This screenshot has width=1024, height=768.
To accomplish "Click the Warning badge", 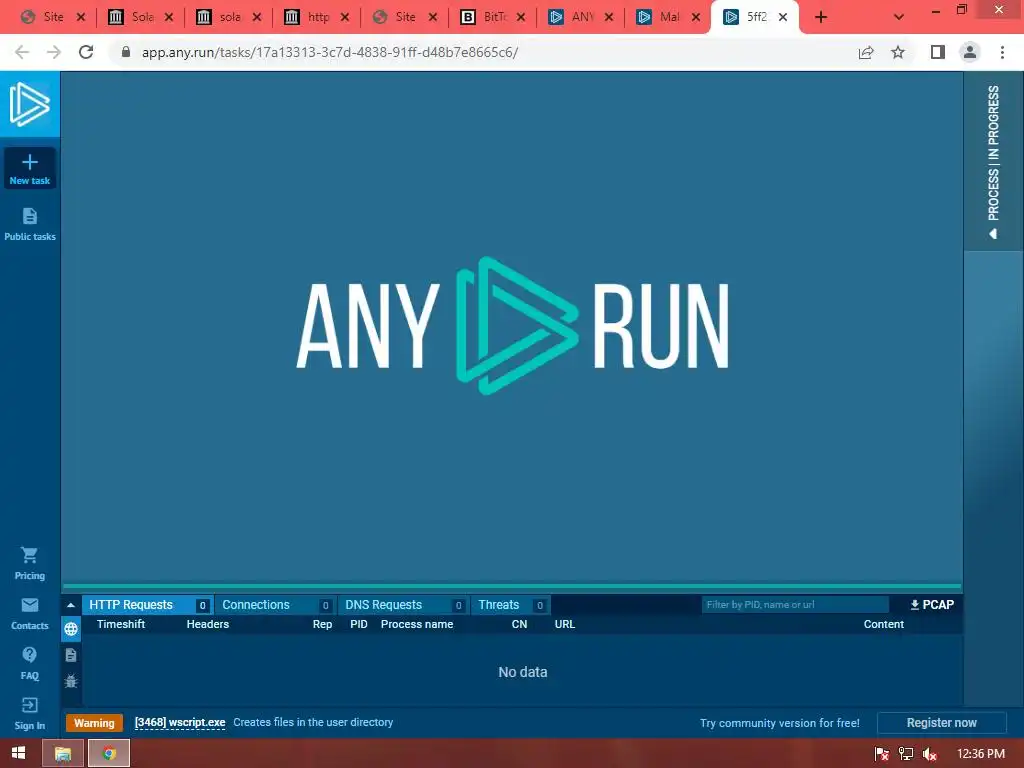I will [x=94, y=723].
